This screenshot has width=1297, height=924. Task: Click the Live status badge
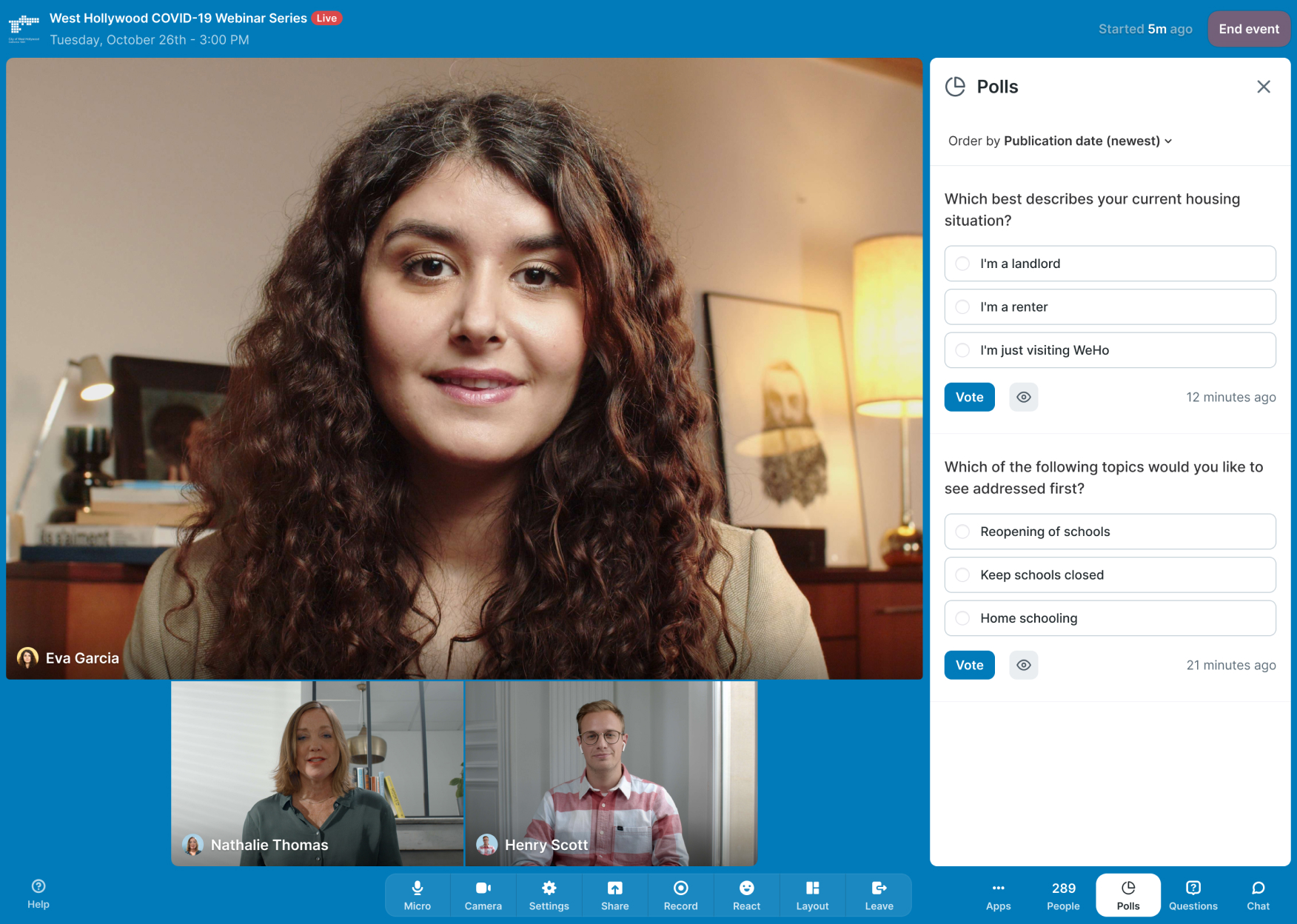pyautogui.click(x=326, y=19)
